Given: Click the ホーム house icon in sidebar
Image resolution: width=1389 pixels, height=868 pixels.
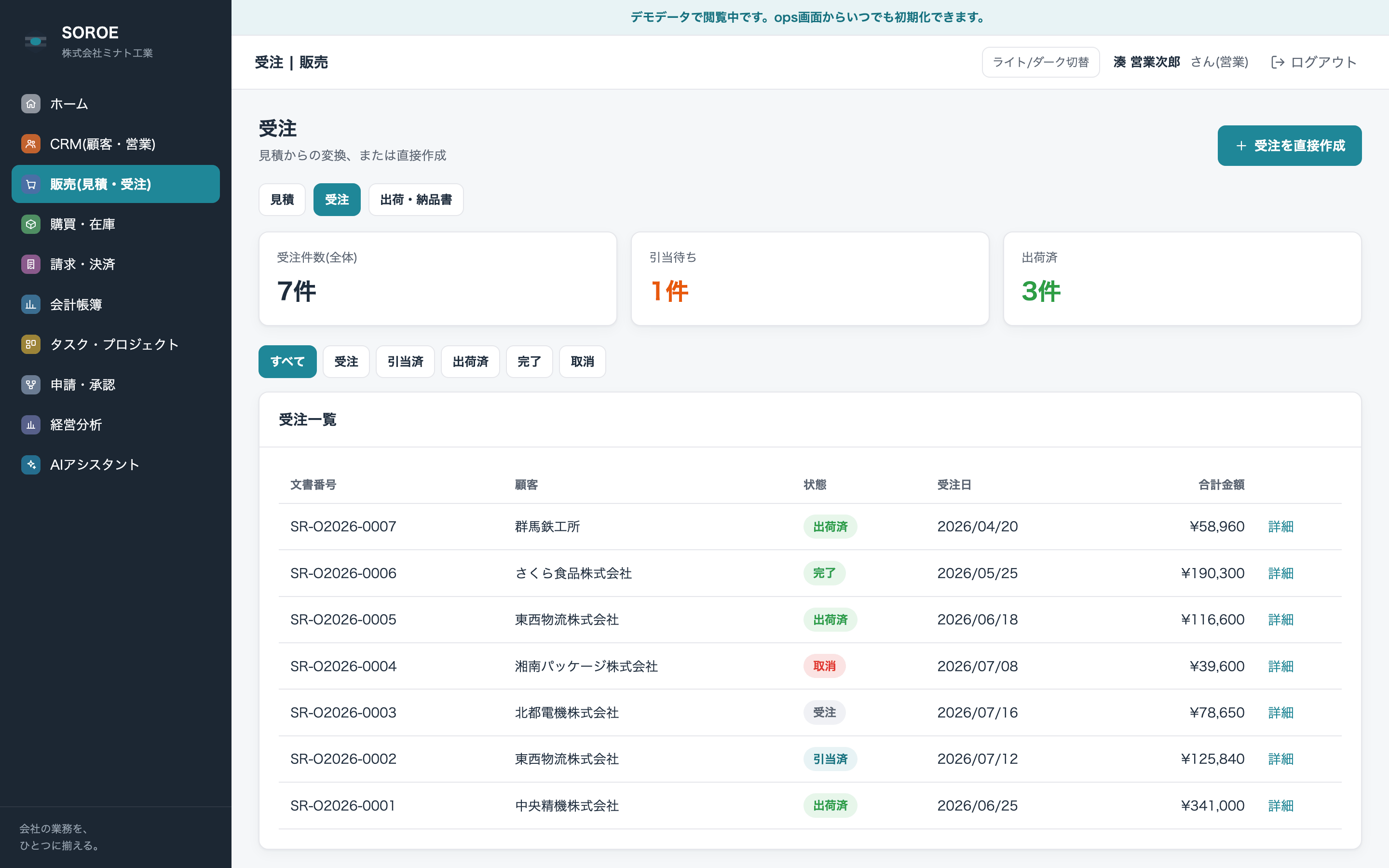Looking at the screenshot, I should tap(31, 104).
